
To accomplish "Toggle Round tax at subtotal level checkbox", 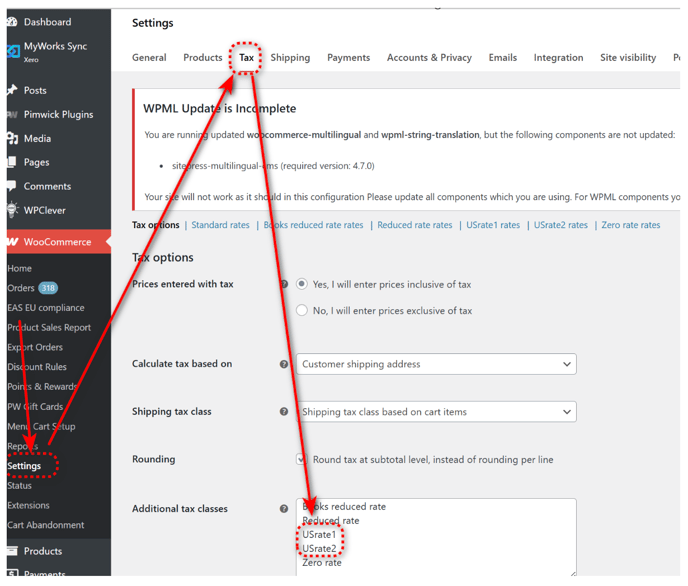I will pyautogui.click(x=301, y=459).
